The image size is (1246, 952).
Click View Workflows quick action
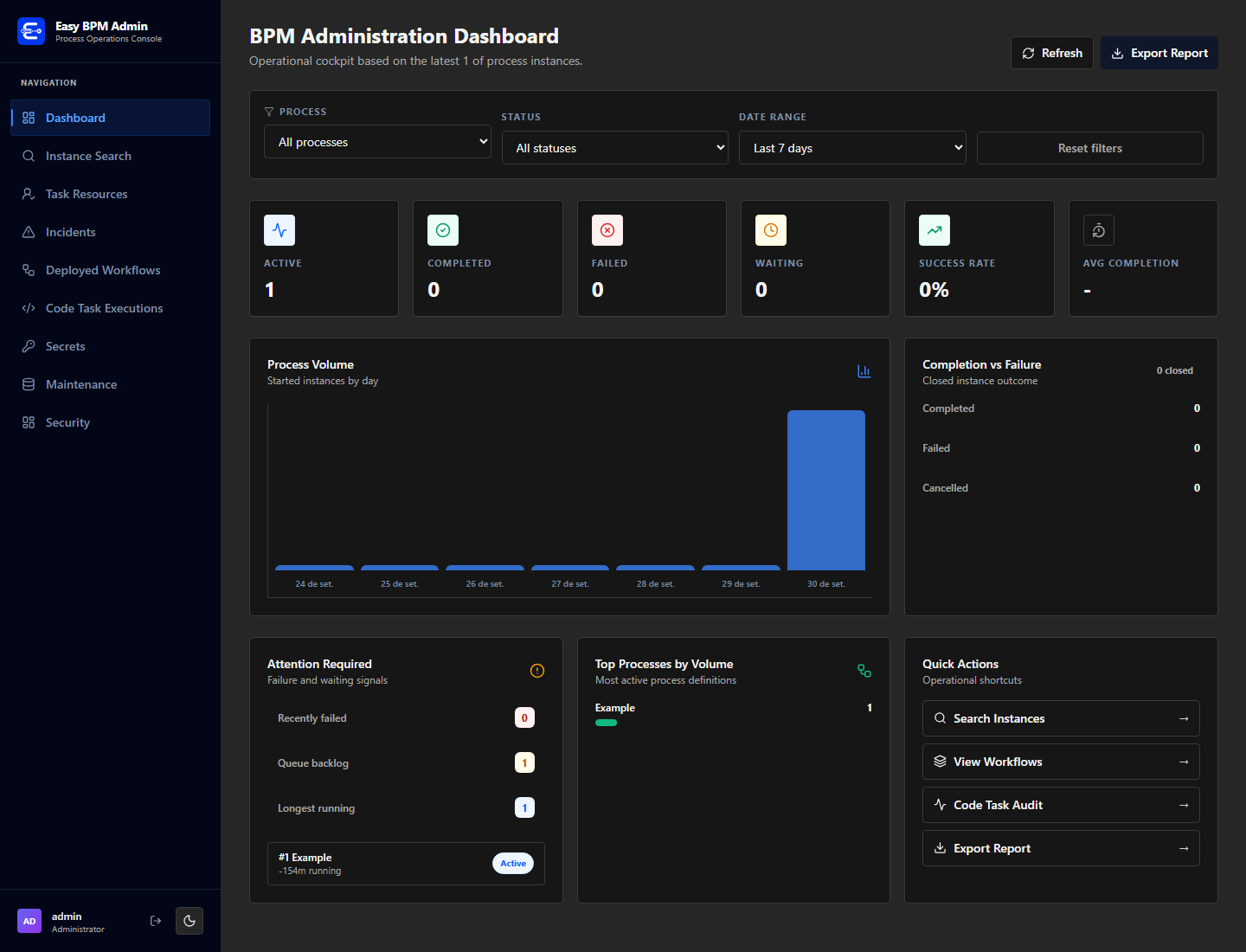pyautogui.click(x=1061, y=762)
